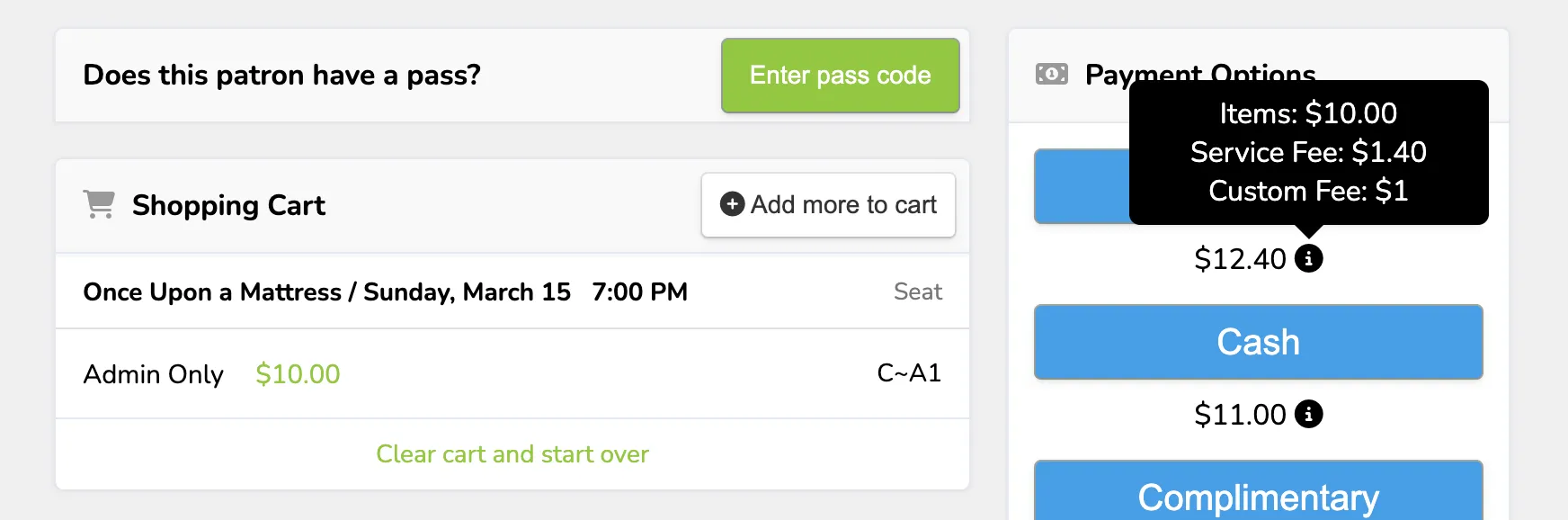The width and height of the screenshot is (1568, 520).
Task: Click the plus icon in Add more to cart
Action: coord(732,204)
